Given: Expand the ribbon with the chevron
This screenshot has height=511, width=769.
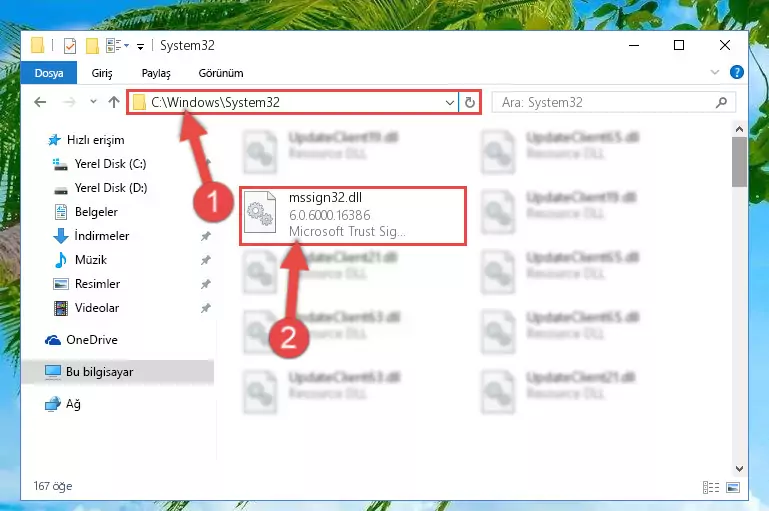Looking at the screenshot, I should pos(715,73).
